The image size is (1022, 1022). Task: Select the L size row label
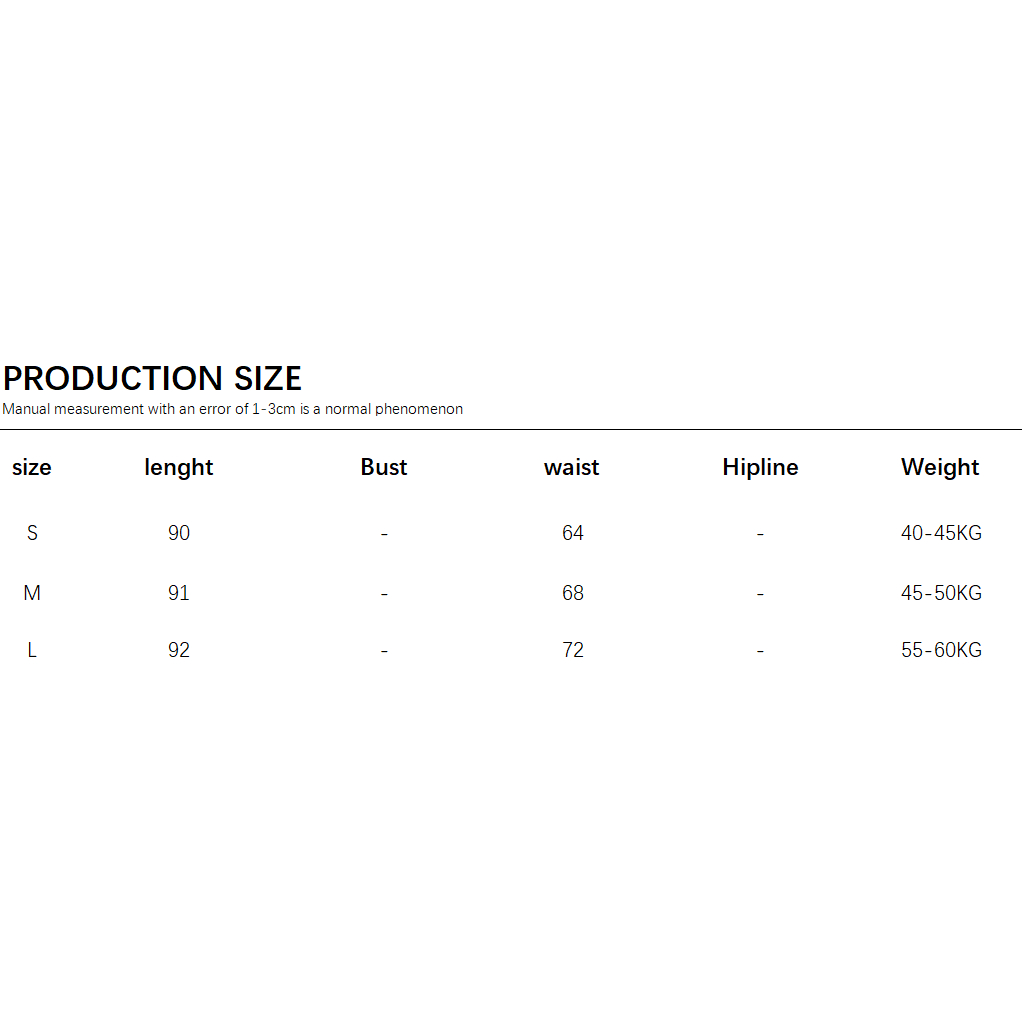pos(32,650)
